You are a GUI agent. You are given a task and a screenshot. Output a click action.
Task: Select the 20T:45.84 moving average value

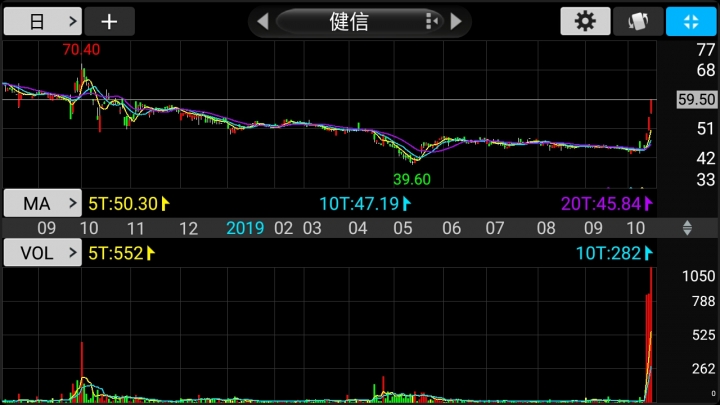click(607, 203)
